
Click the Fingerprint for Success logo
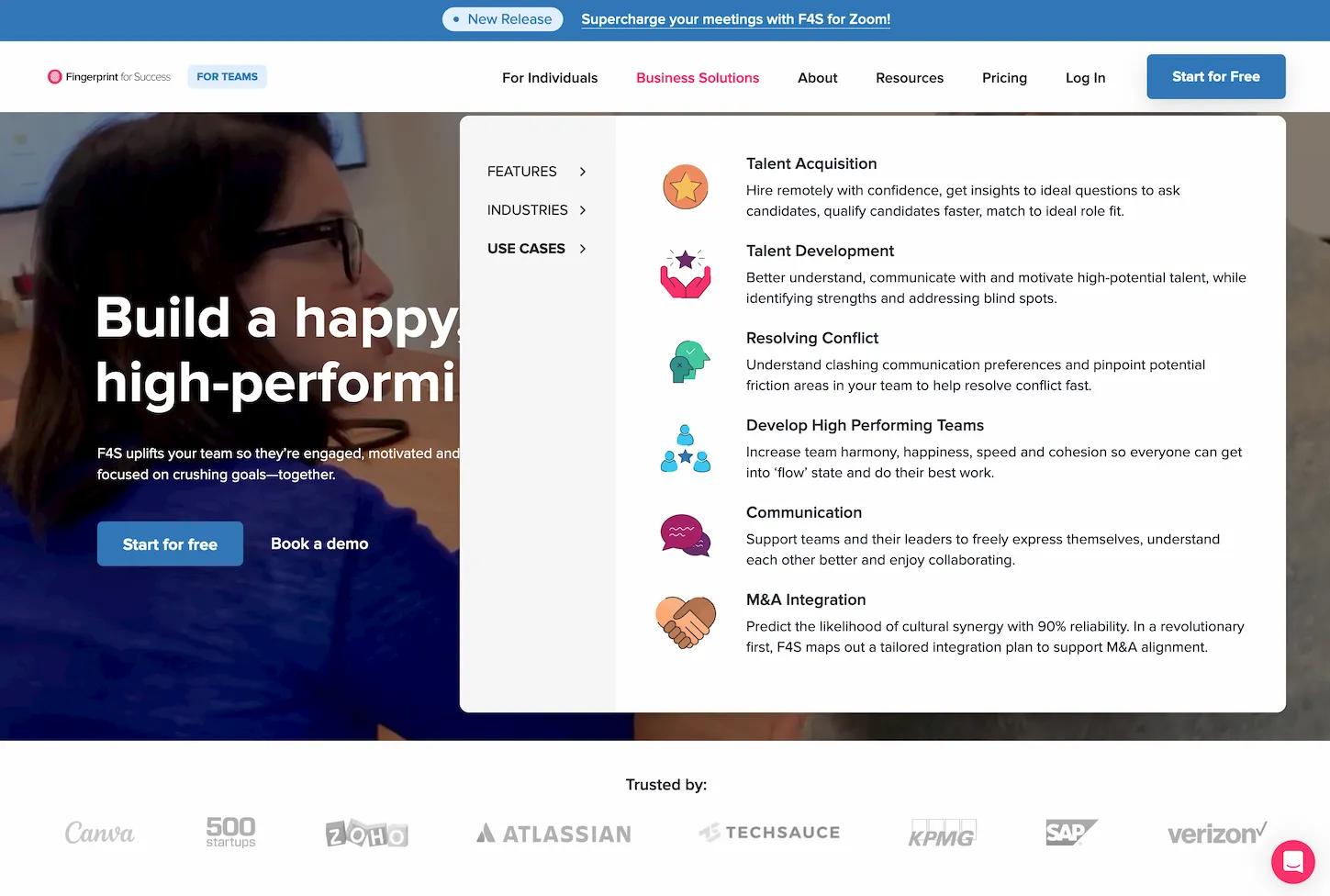(109, 77)
